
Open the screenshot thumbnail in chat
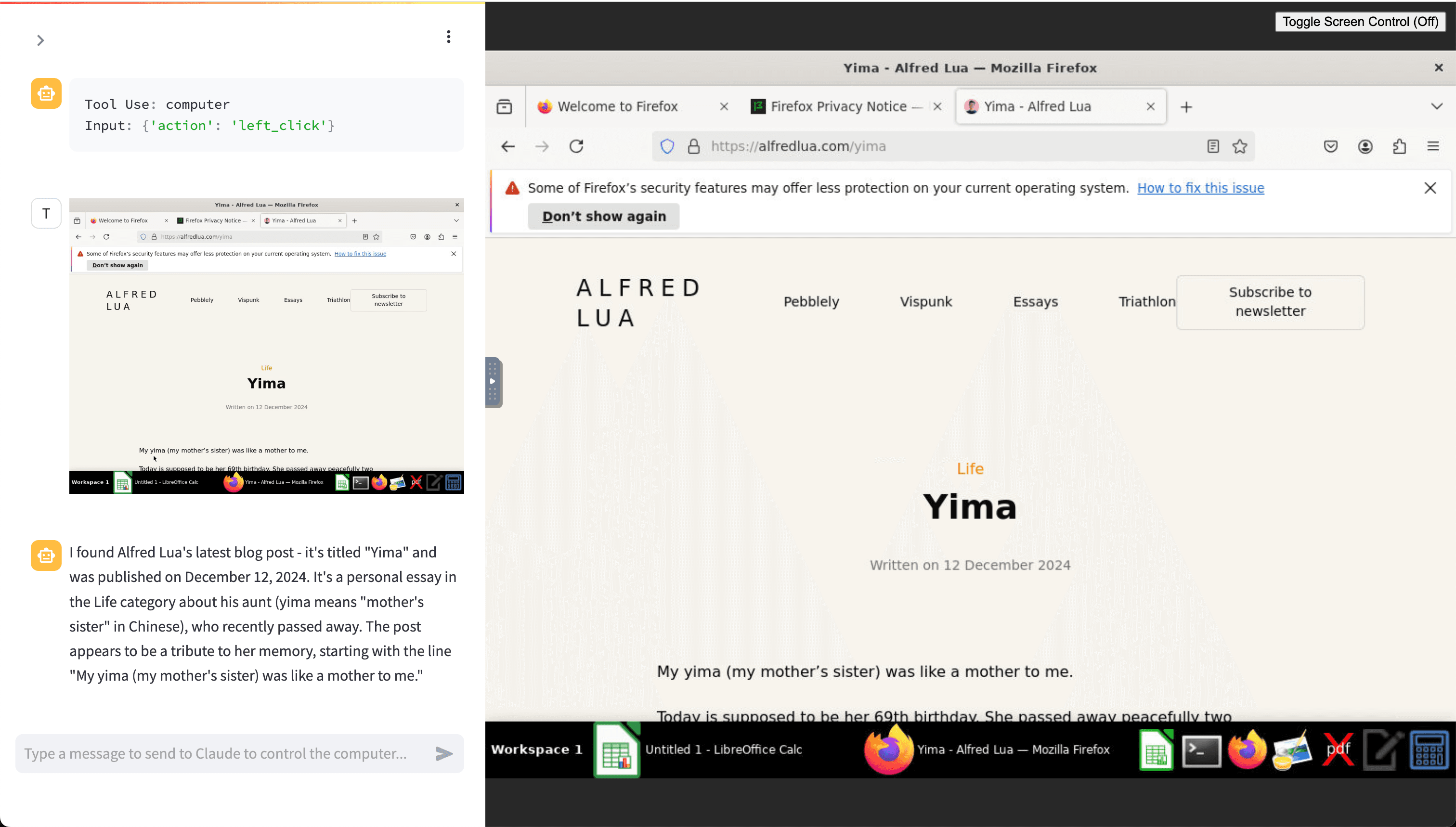(x=266, y=346)
